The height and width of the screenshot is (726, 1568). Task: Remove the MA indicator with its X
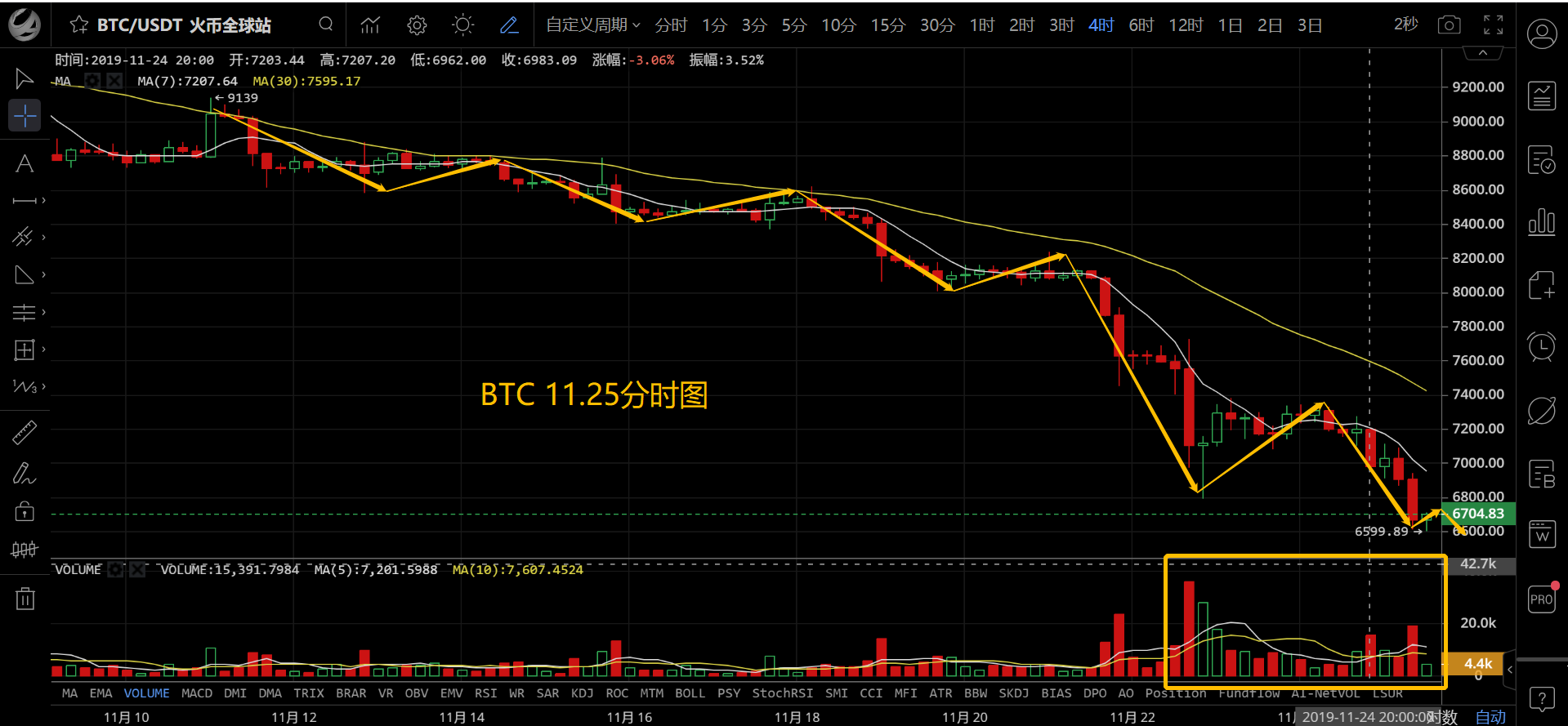pyautogui.click(x=114, y=81)
